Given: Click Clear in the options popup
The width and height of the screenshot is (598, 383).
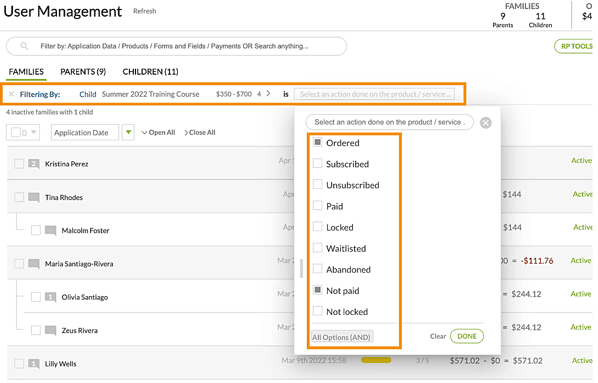Looking at the screenshot, I should (x=438, y=336).
